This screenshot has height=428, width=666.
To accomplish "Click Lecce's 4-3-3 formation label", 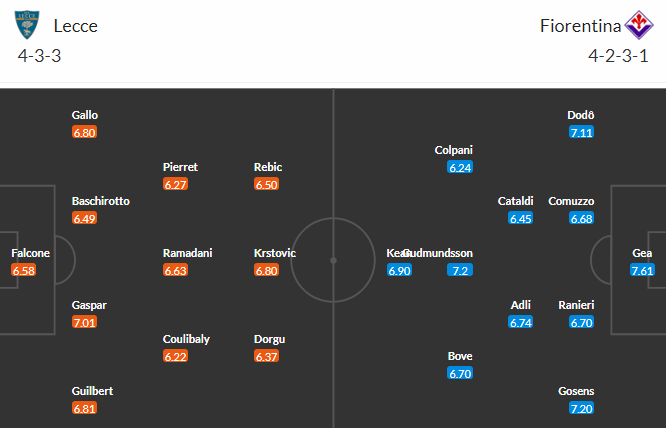I will pyautogui.click(x=40, y=56).
